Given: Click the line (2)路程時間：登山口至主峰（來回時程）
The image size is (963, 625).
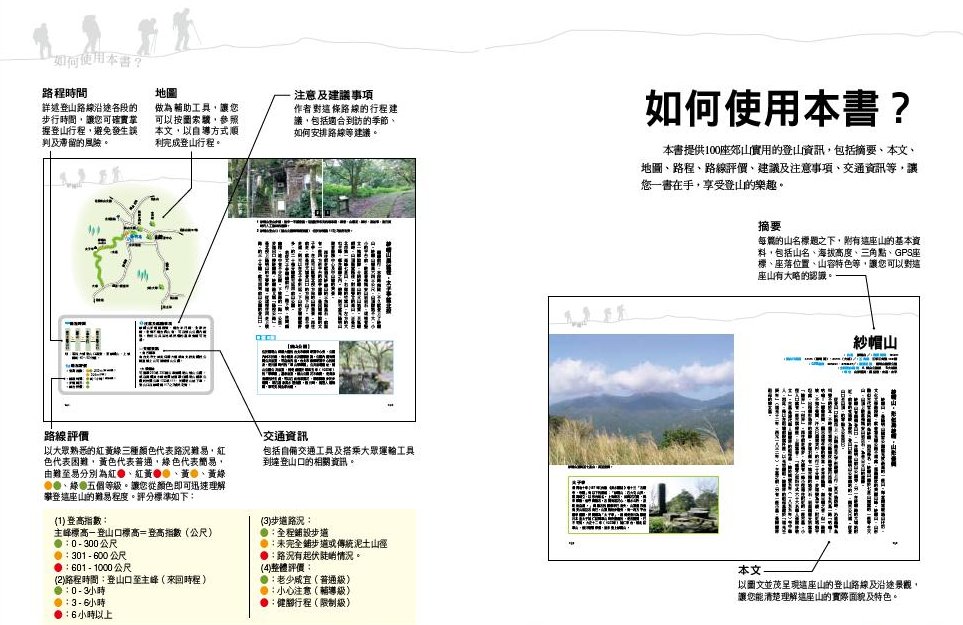Looking at the screenshot, I should pyautogui.click(x=130, y=579).
